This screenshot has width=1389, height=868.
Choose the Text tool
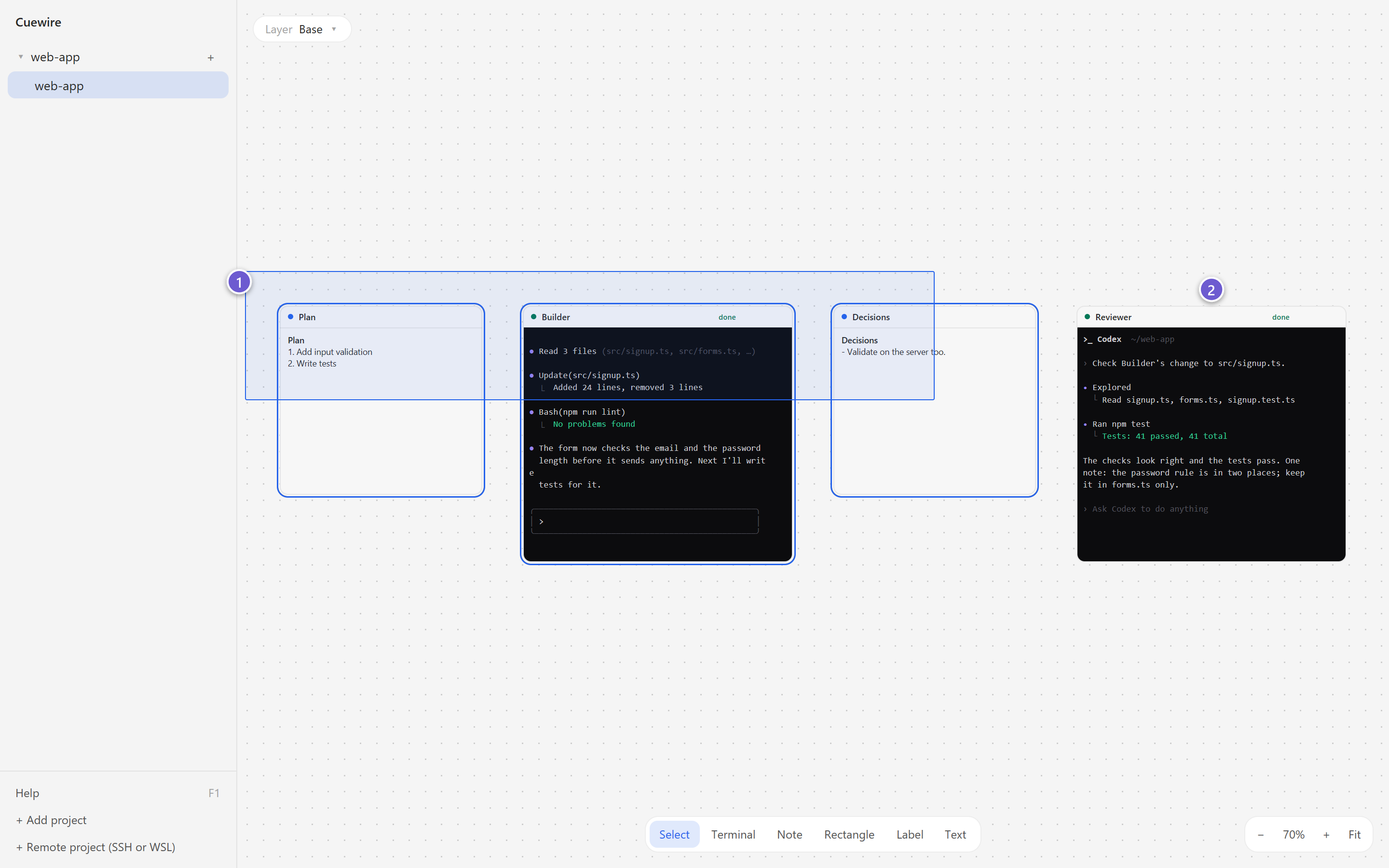[x=955, y=834]
